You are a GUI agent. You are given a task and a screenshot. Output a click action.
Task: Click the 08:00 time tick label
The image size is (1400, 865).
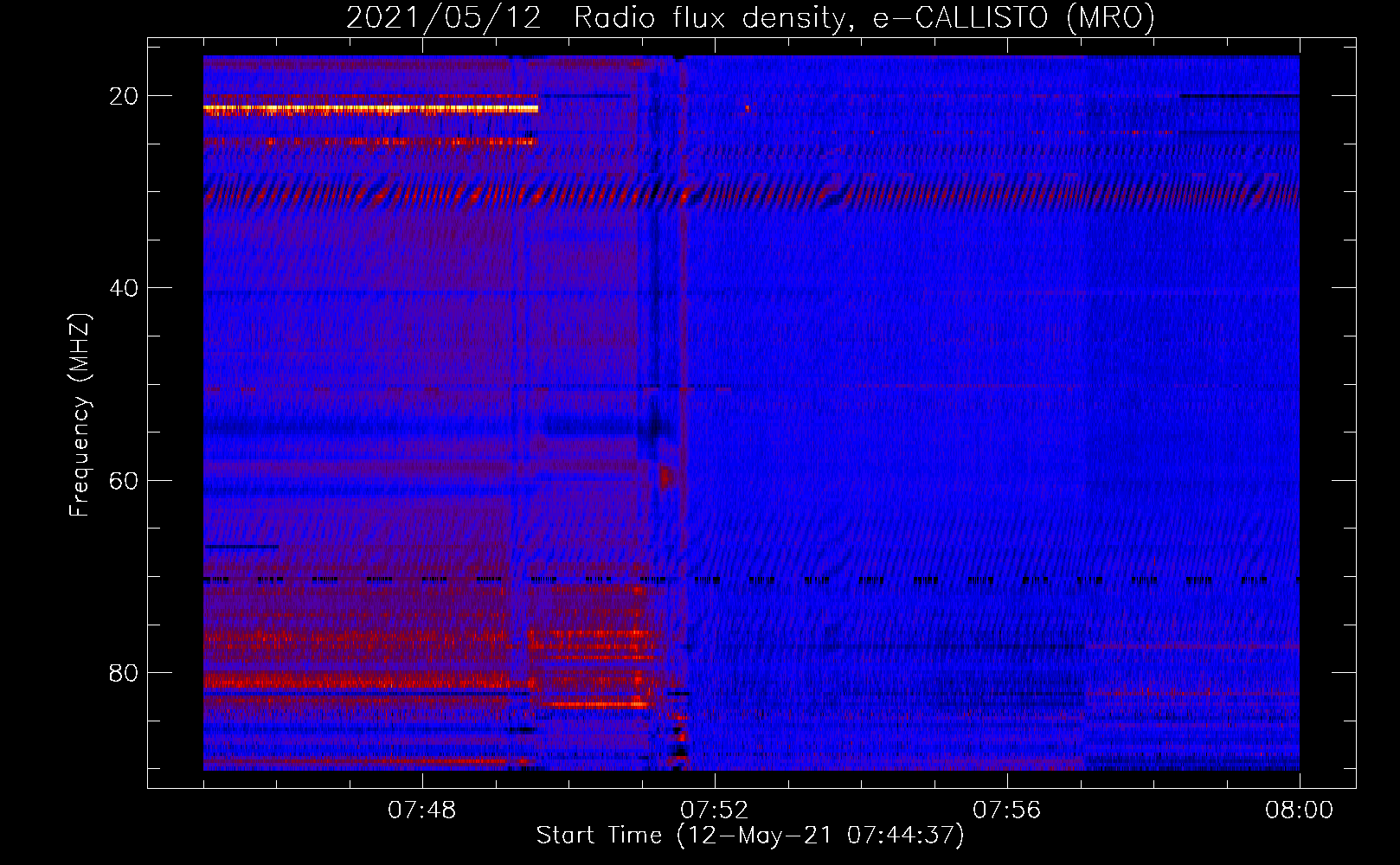(x=1300, y=811)
